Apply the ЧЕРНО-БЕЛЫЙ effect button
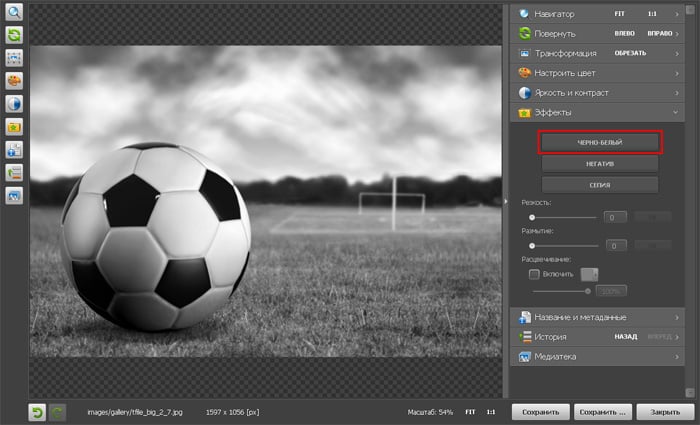 [599, 142]
